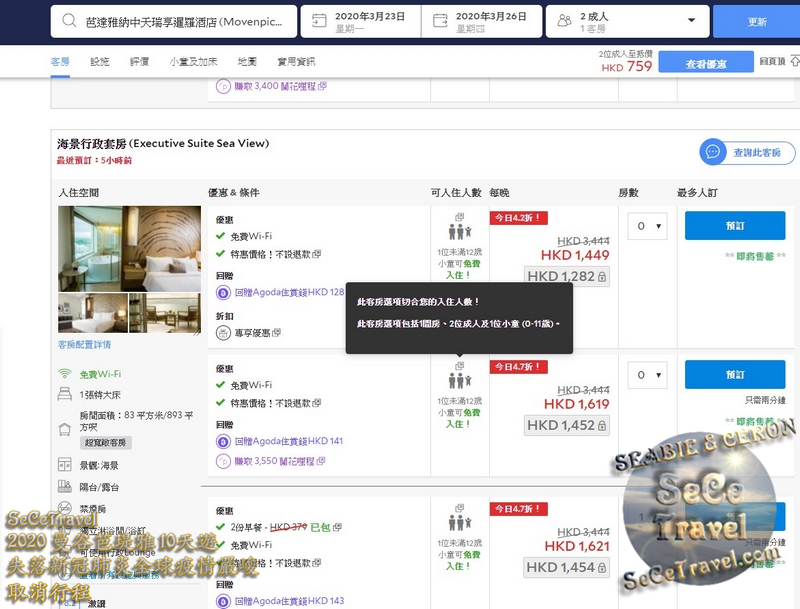This screenshot has width=800, height=609.
Task: Click the lock icon beside HKD 1,452
Action: (602, 426)
